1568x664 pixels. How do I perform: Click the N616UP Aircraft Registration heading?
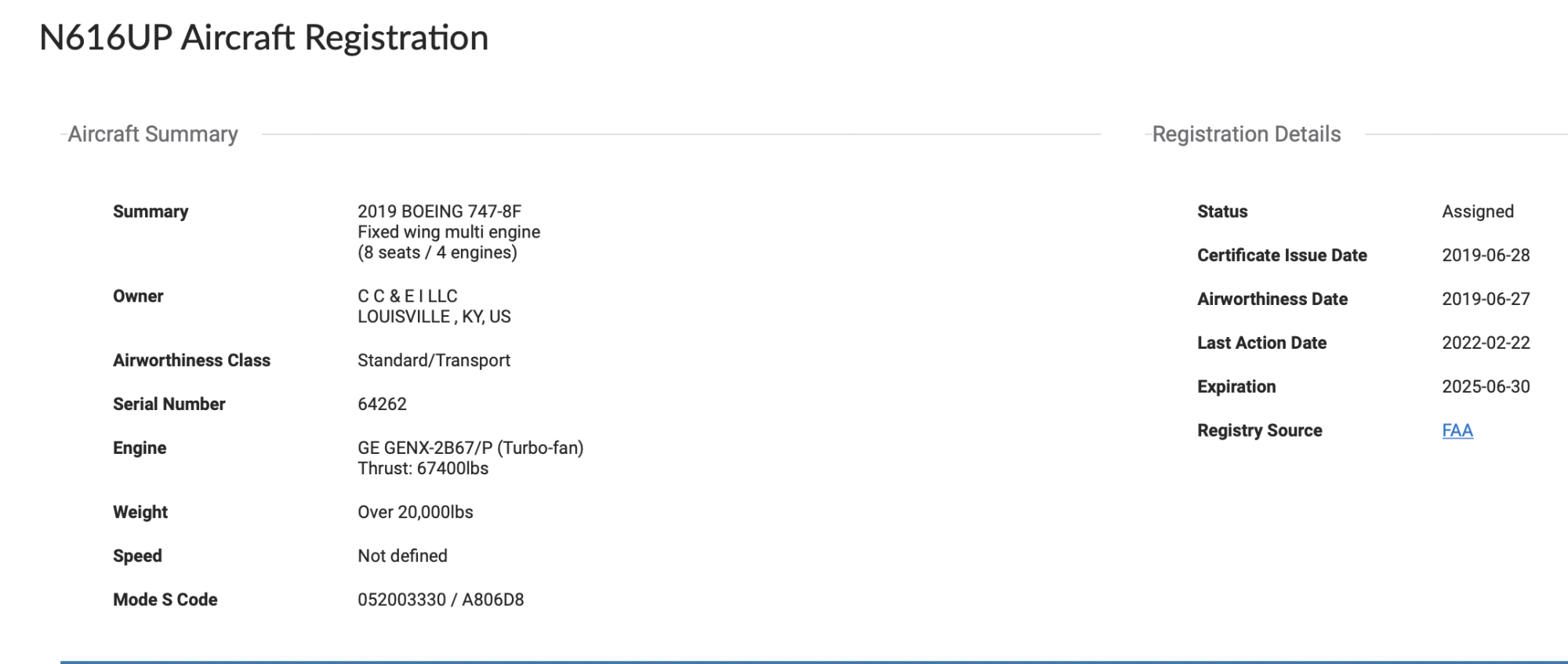click(x=263, y=38)
